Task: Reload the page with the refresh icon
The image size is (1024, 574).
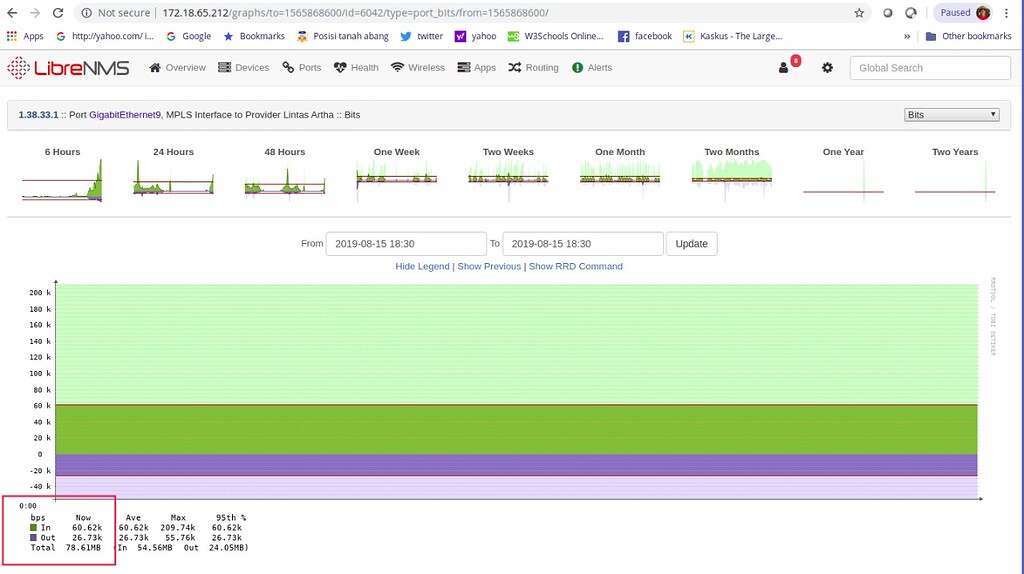Action: [57, 13]
